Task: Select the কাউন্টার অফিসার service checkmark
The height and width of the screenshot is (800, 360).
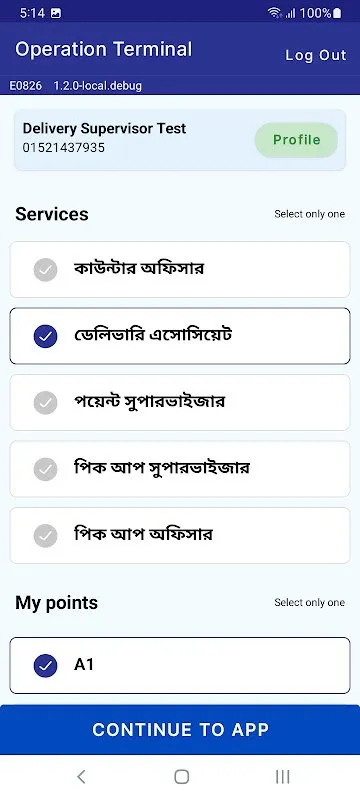Action: coord(45,270)
